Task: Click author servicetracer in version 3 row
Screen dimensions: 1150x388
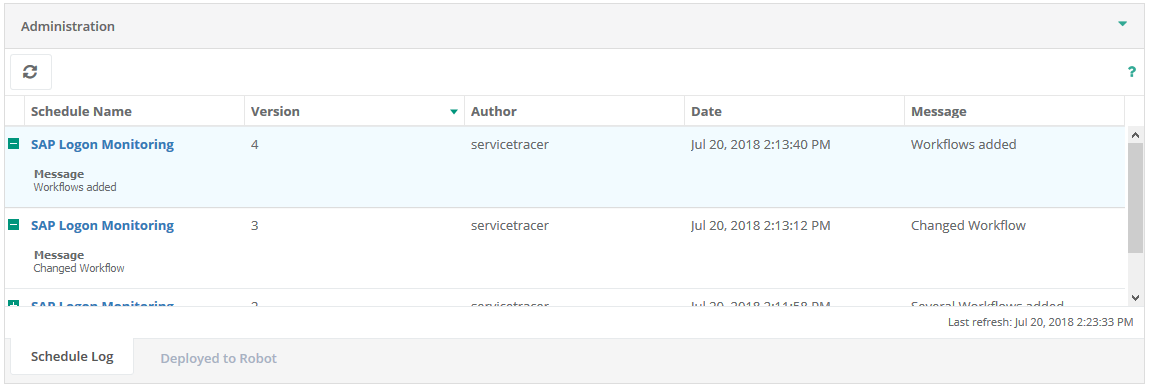Action: point(510,225)
